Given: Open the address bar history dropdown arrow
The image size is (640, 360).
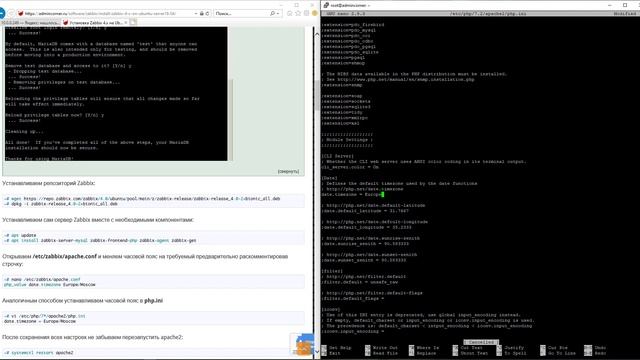Looking at the screenshot, I should click(196, 13).
